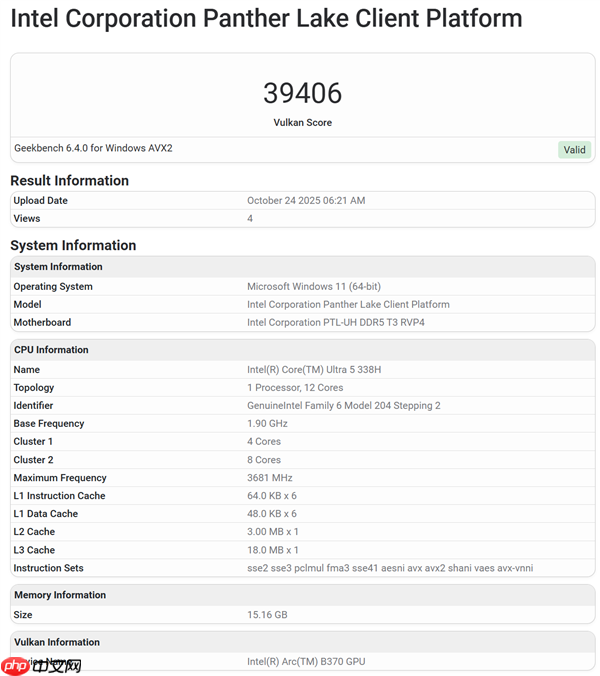Screen dimensions: 600x676
Task: Select the CPU Information table header
Action: [x=51, y=350]
